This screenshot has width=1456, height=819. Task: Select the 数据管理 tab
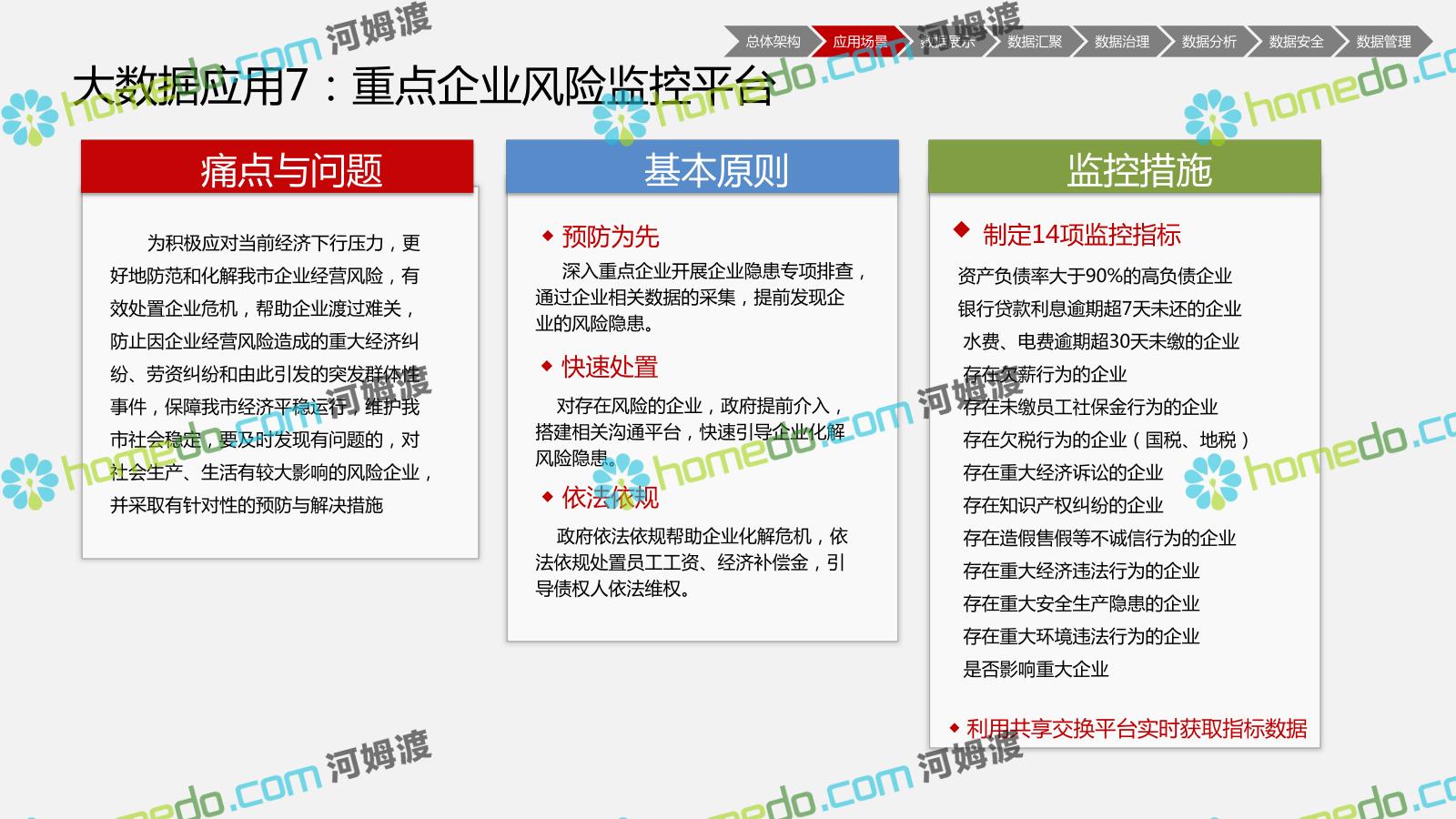(1383, 42)
